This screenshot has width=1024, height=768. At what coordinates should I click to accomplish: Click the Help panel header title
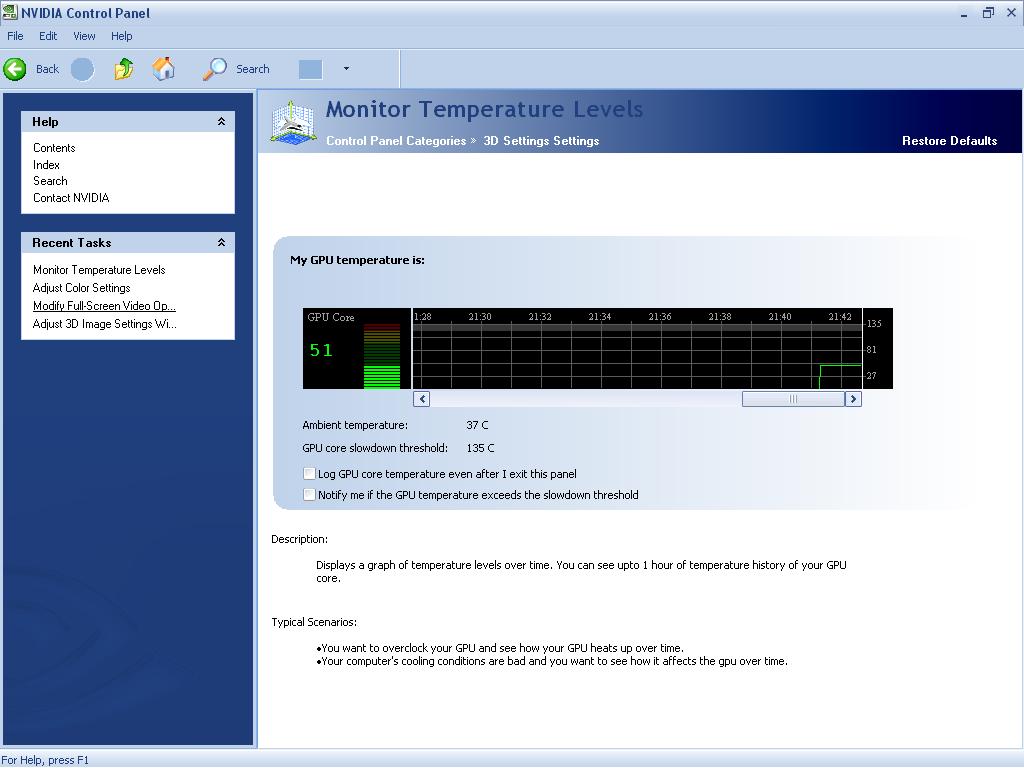(x=45, y=121)
